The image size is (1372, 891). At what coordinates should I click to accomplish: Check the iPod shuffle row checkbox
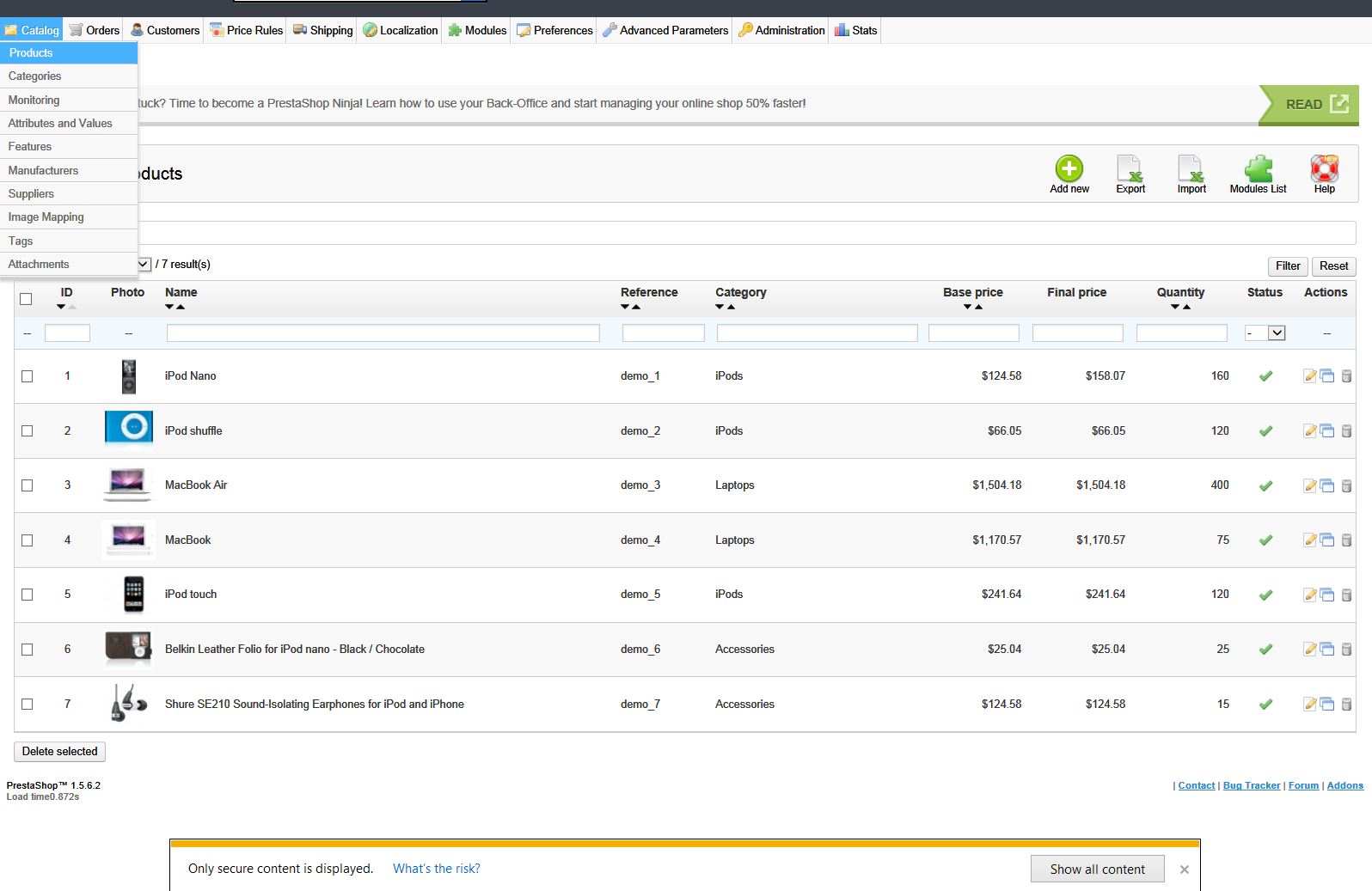[x=27, y=431]
